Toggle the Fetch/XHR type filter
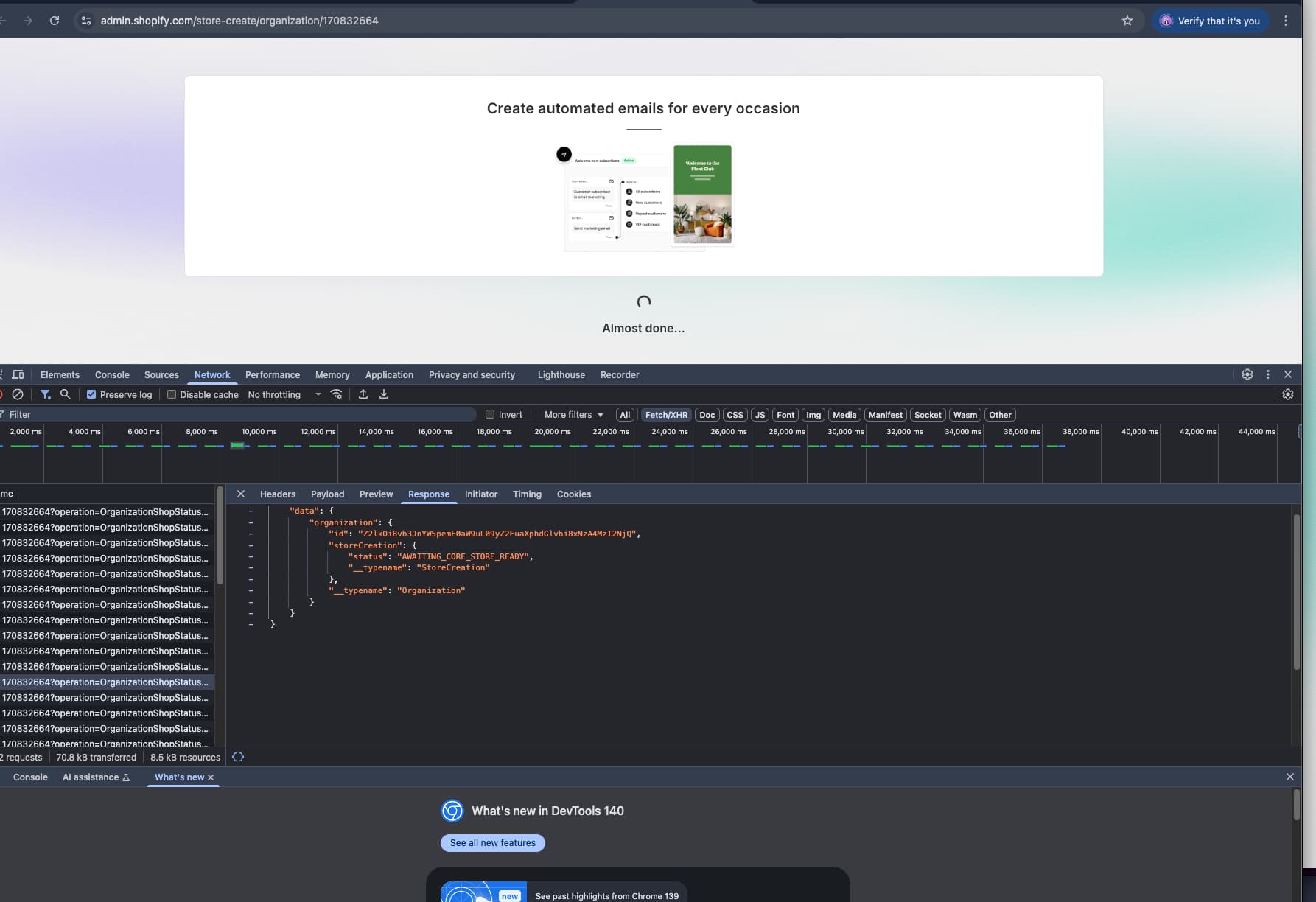Screen dimensions: 1316x902 (x=666, y=415)
